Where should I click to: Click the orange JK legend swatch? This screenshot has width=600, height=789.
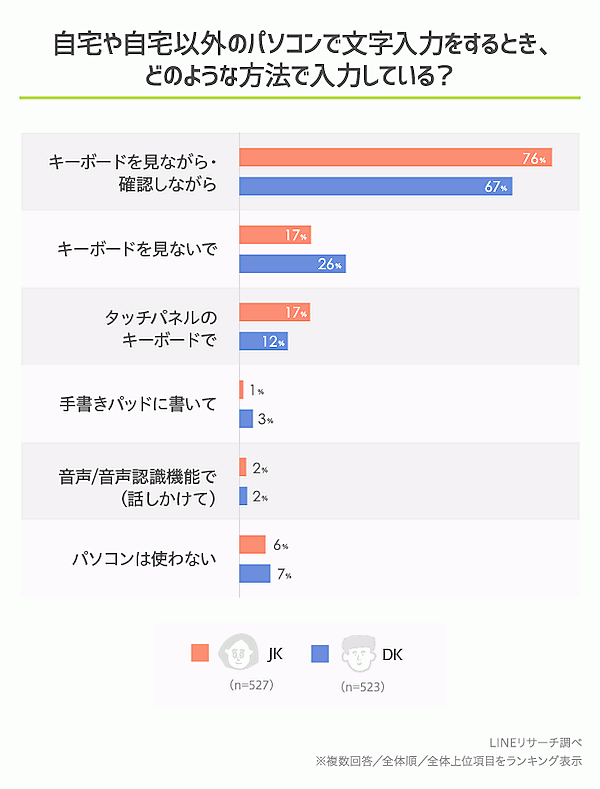(x=199, y=653)
